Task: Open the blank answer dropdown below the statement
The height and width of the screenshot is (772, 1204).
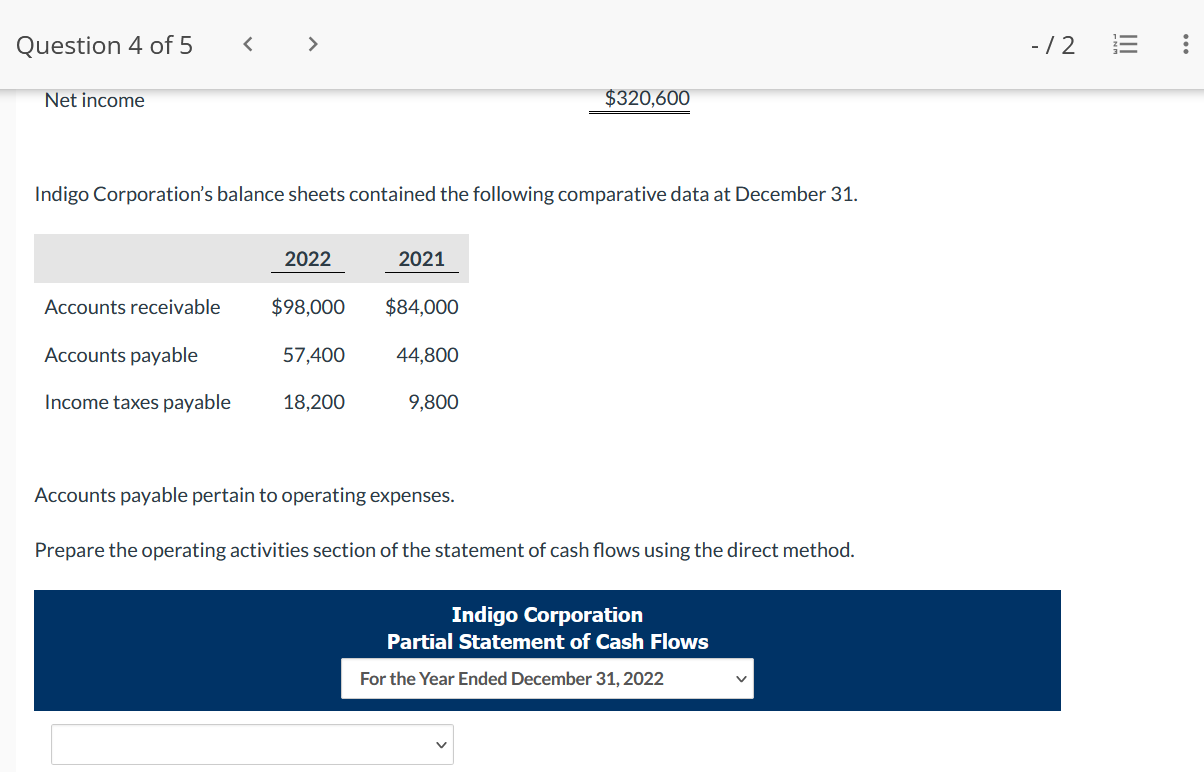Action: [x=252, y=744]
